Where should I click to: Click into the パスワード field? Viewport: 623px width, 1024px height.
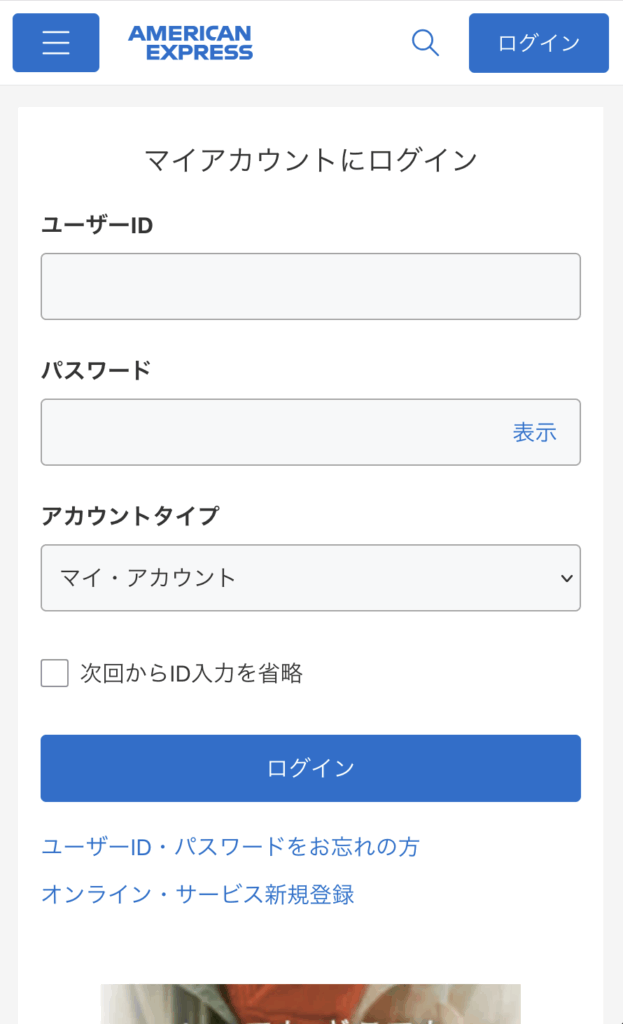(x=270, y=432)
